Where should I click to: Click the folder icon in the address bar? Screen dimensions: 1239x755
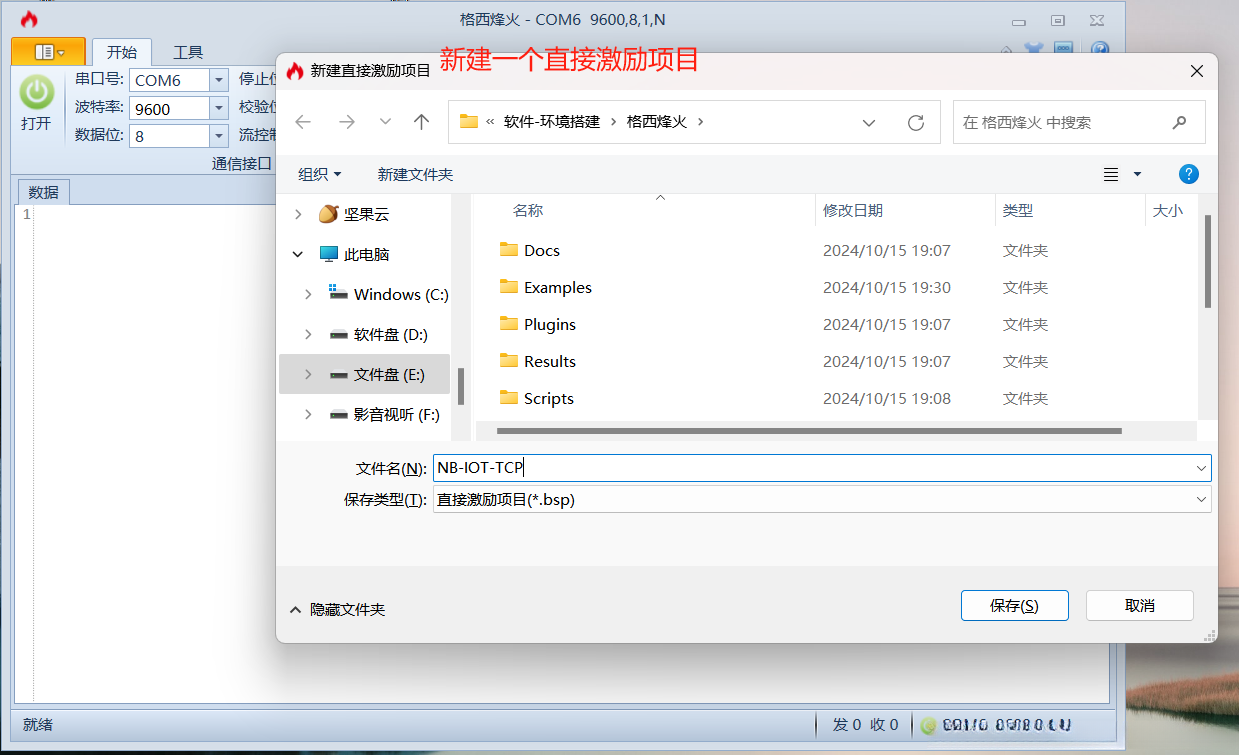coord(468,121)
